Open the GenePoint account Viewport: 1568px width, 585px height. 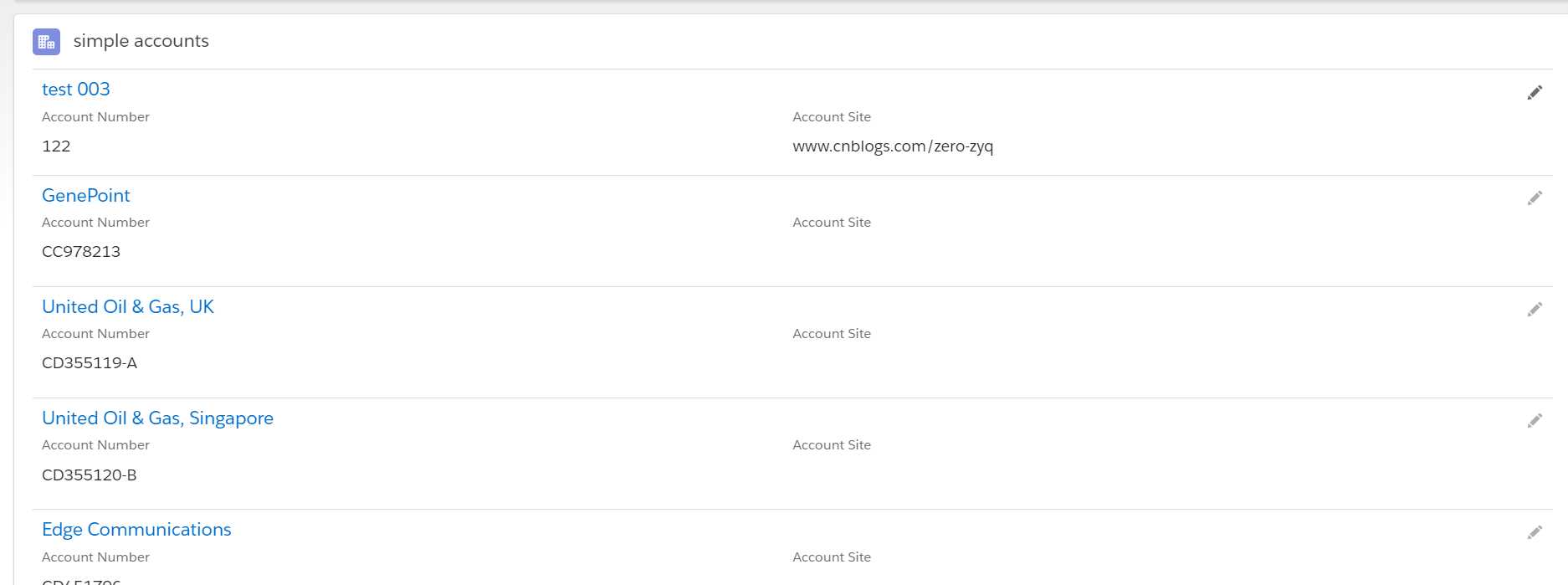click(86, 195)
